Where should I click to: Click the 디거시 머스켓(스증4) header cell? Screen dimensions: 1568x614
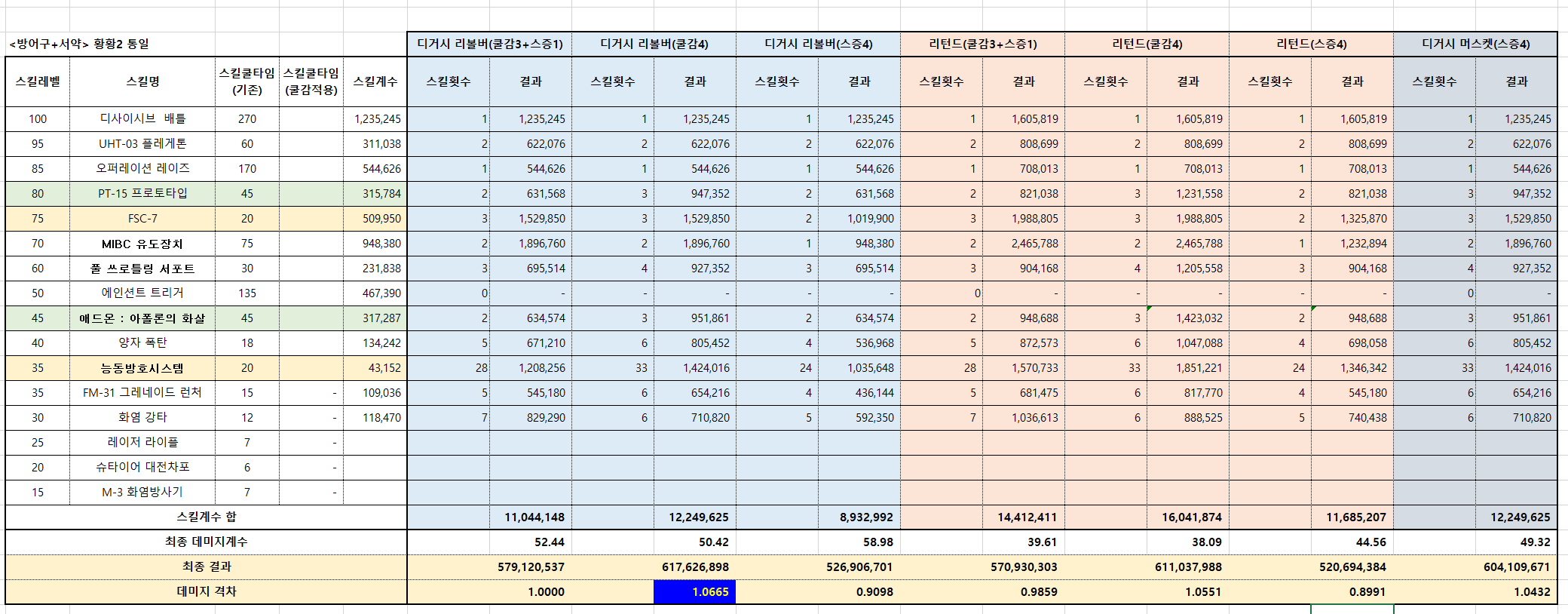[x=1475, y=44]
